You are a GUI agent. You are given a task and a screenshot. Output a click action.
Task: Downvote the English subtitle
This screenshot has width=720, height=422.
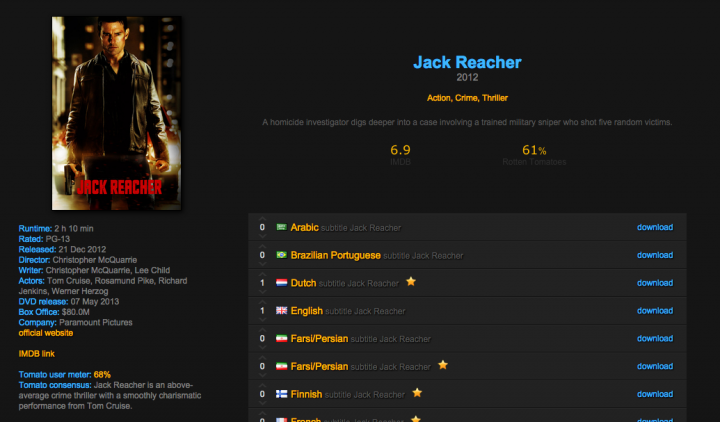click(262, 319)
